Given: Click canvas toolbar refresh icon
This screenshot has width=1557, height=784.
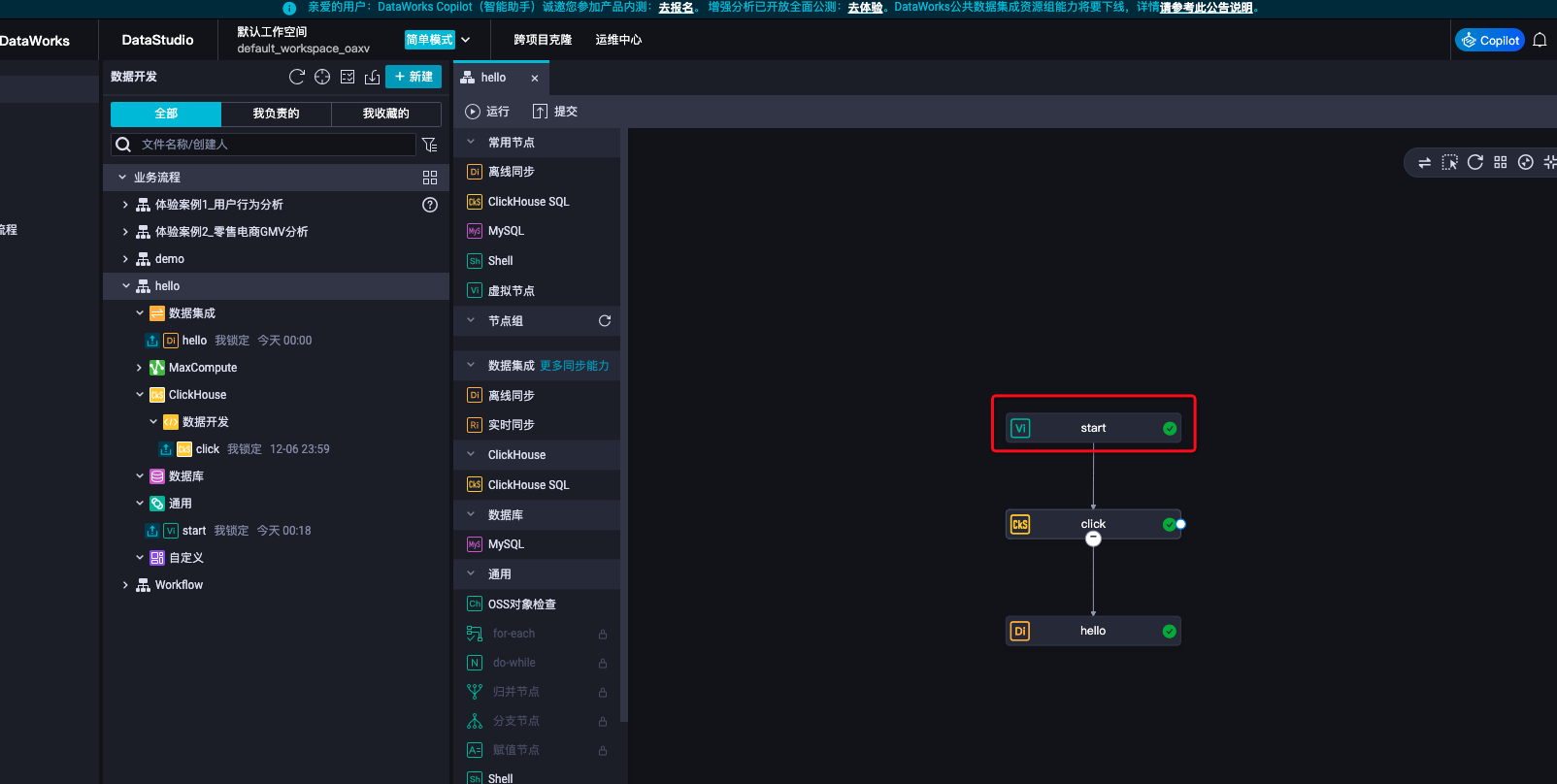Looking at the screenshot, I should coord(1474,162).
